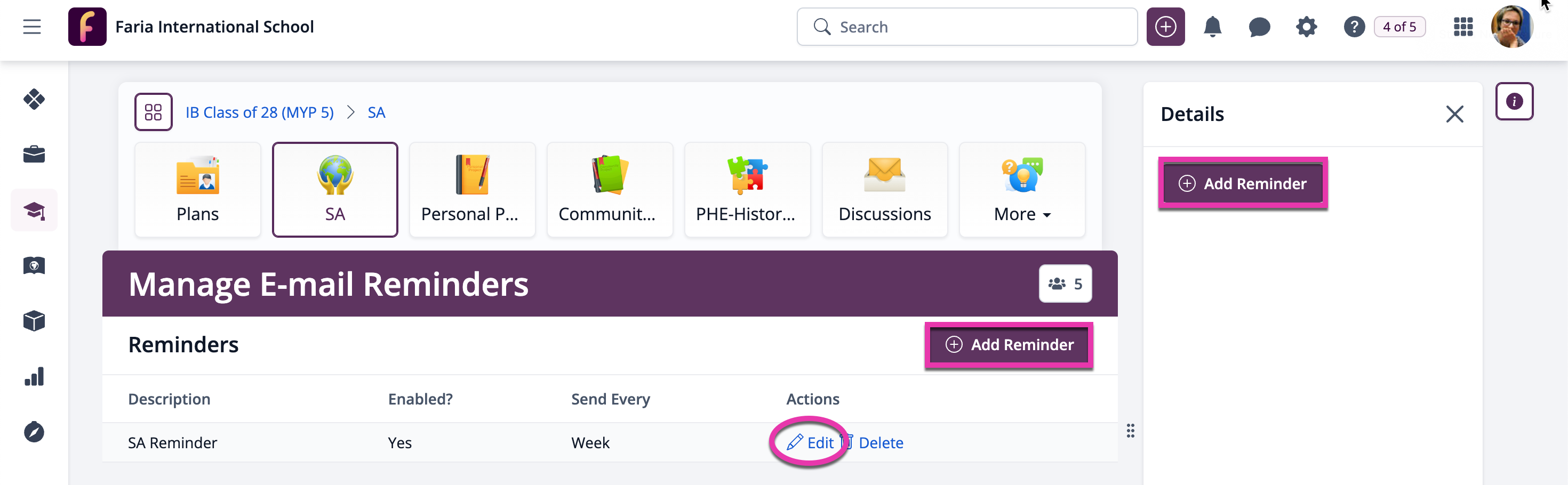Click the panel resize drag handle dots

(x=1130, y=431)
